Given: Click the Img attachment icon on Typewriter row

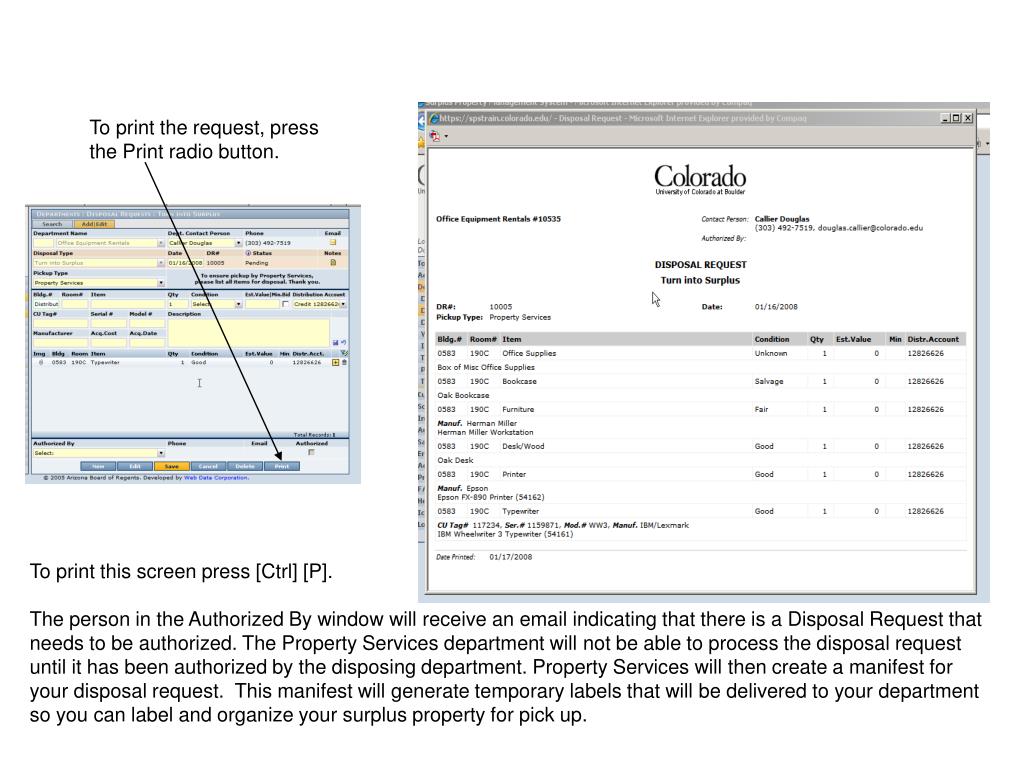Looking at the screenshot, I should pos(40,362).
